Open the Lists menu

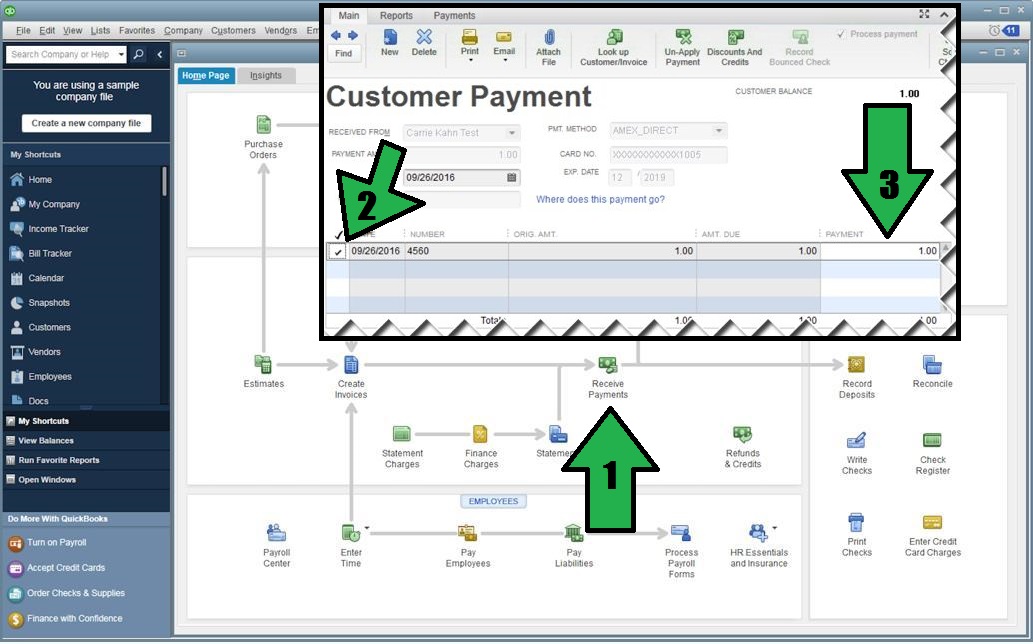tap(100, 30)
